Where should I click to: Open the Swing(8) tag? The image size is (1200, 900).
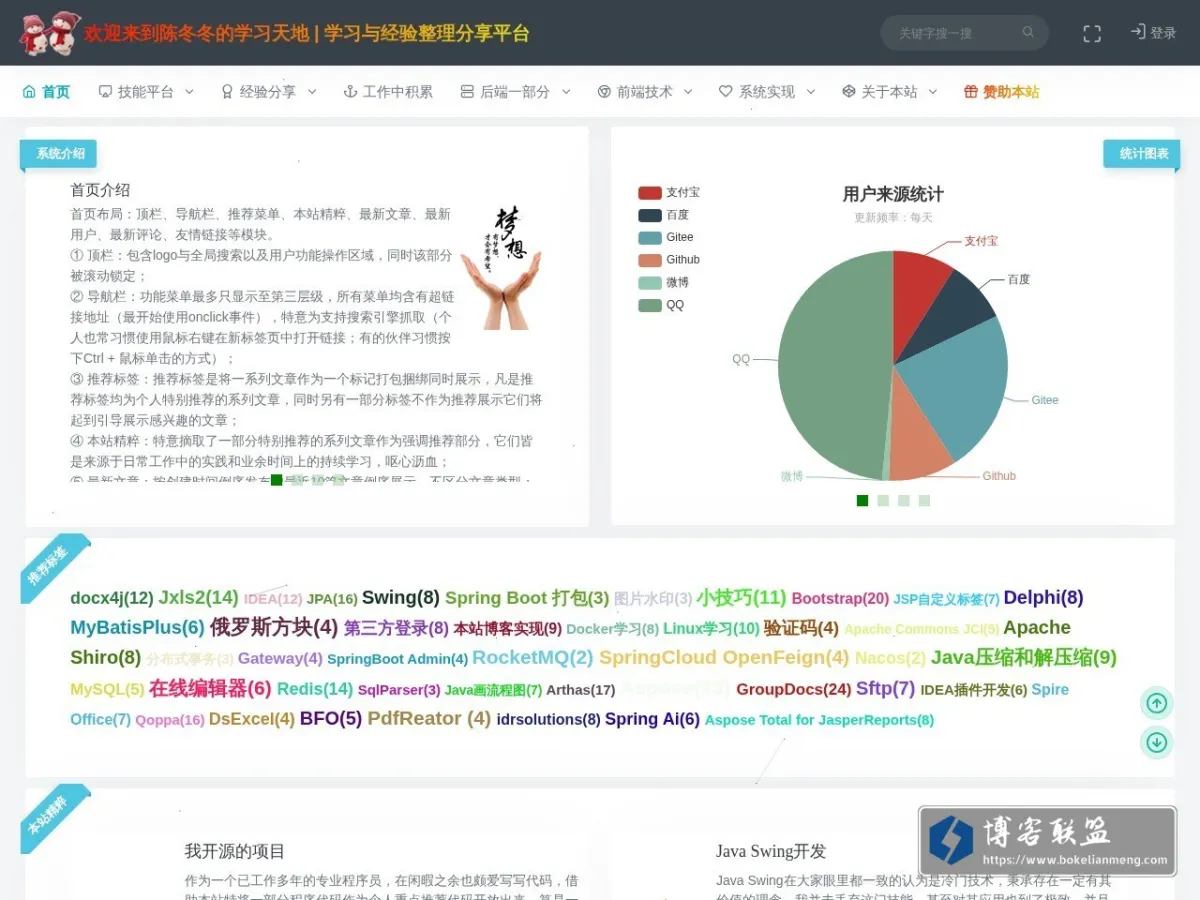(401, 597)
